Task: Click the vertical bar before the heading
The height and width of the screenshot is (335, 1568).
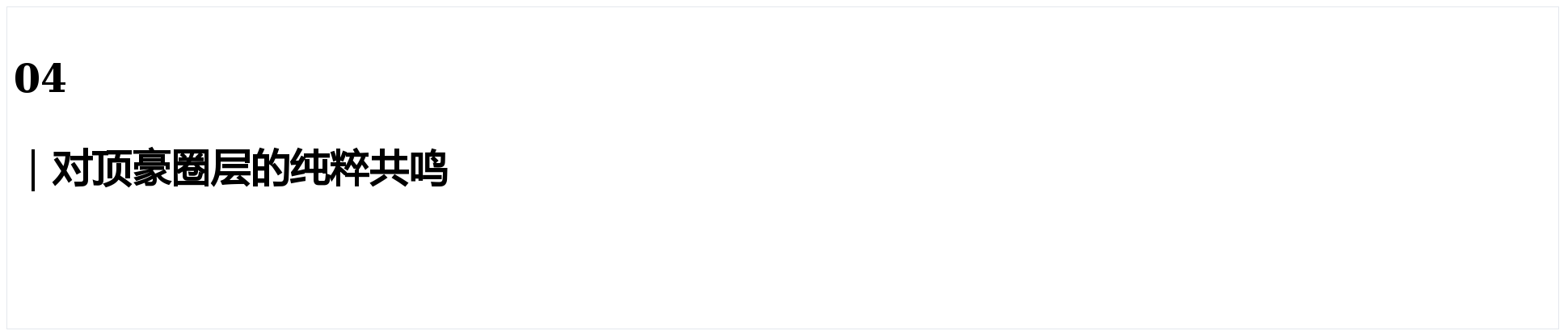Action: 32,170
